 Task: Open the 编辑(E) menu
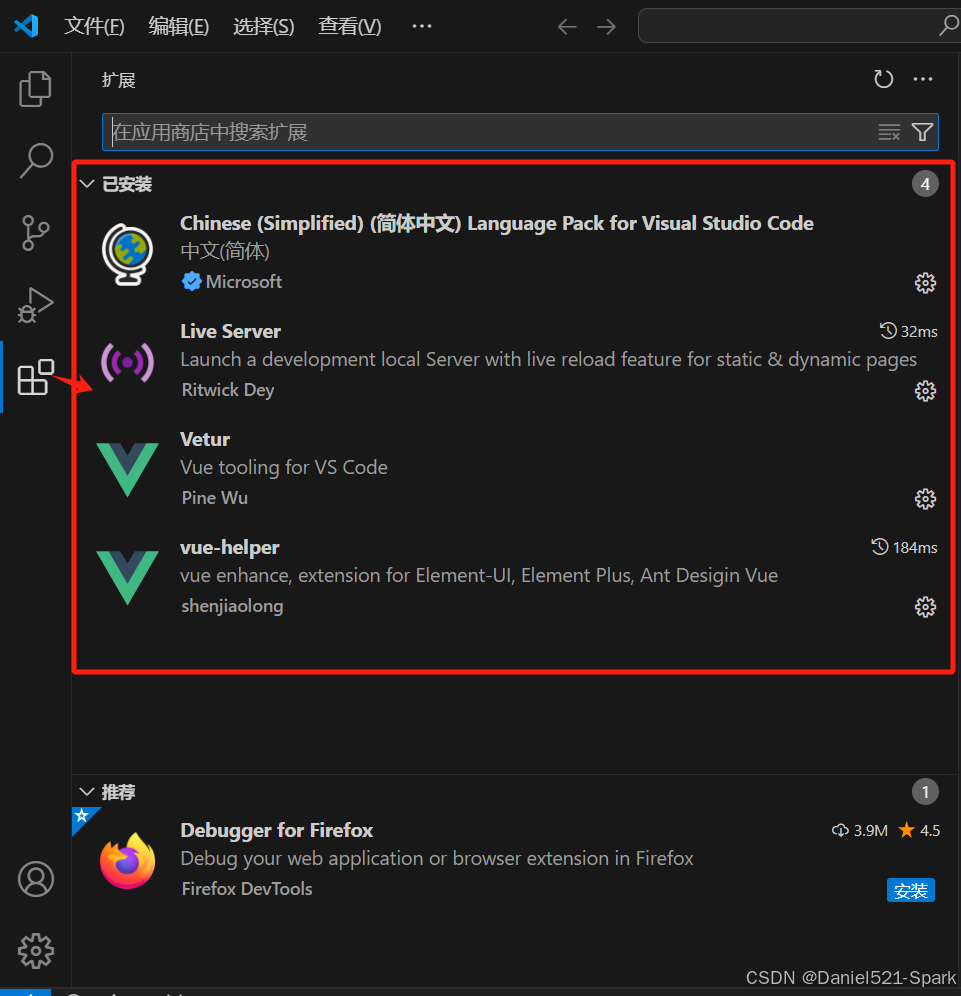coord(178,26)
